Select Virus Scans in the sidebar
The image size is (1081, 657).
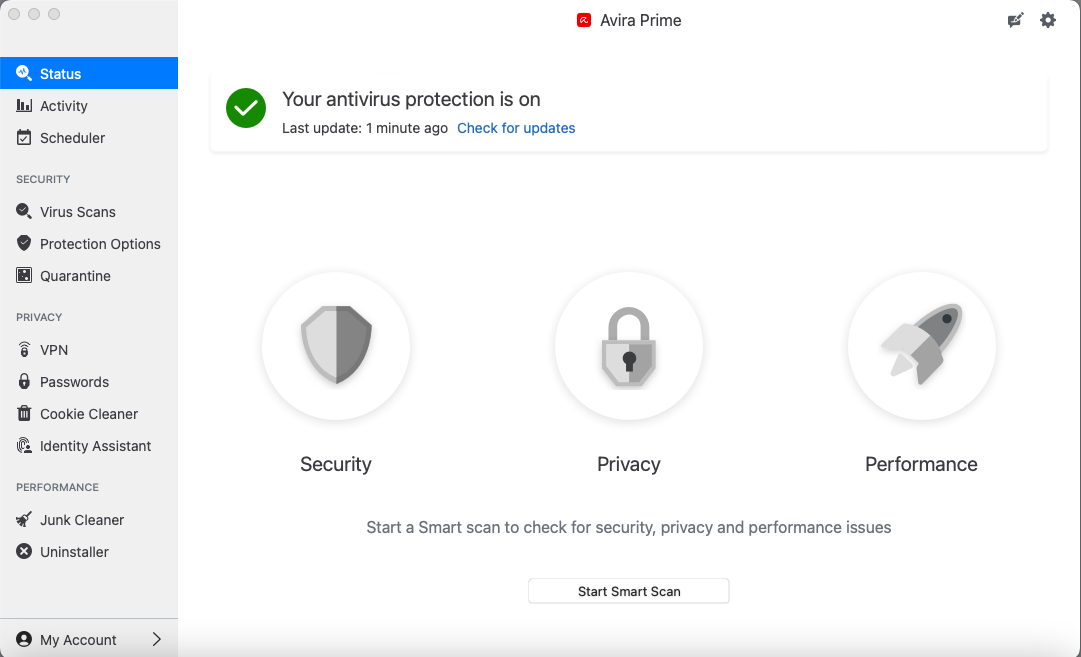point(77,212)
